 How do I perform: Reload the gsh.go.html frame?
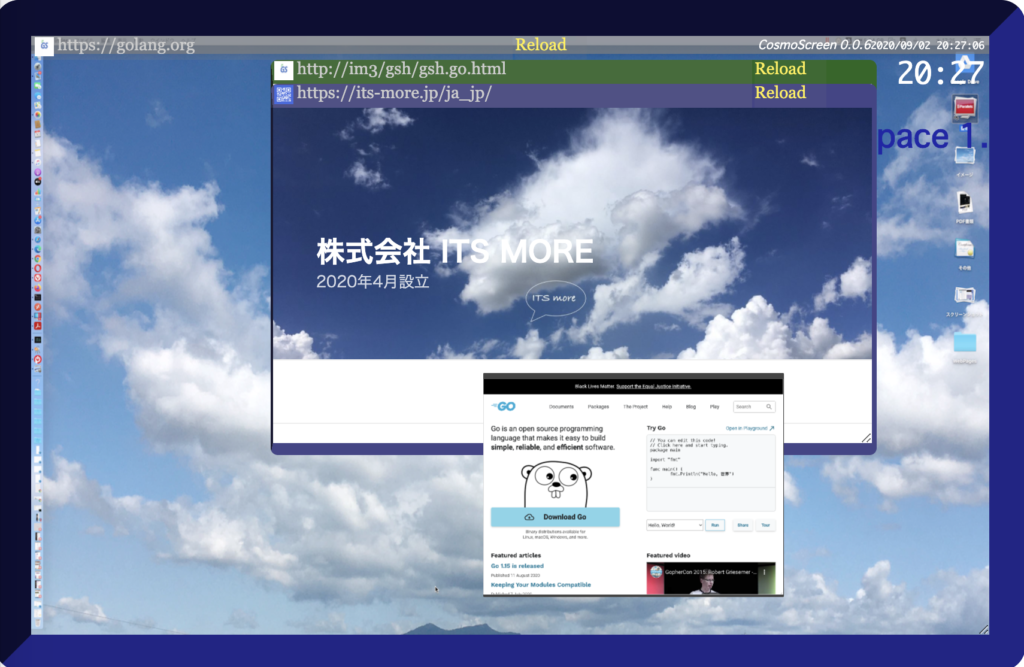tap(780, 69)
